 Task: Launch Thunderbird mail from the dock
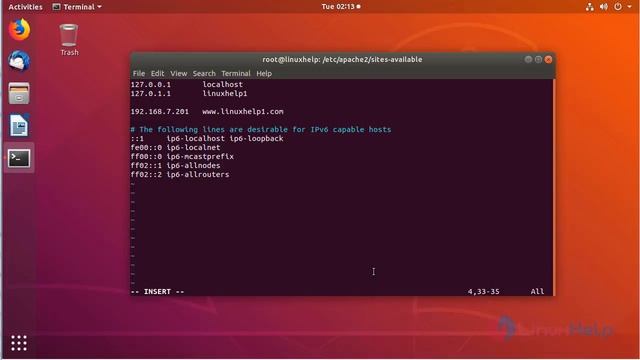pyautogui.click(x=19, y=61)
